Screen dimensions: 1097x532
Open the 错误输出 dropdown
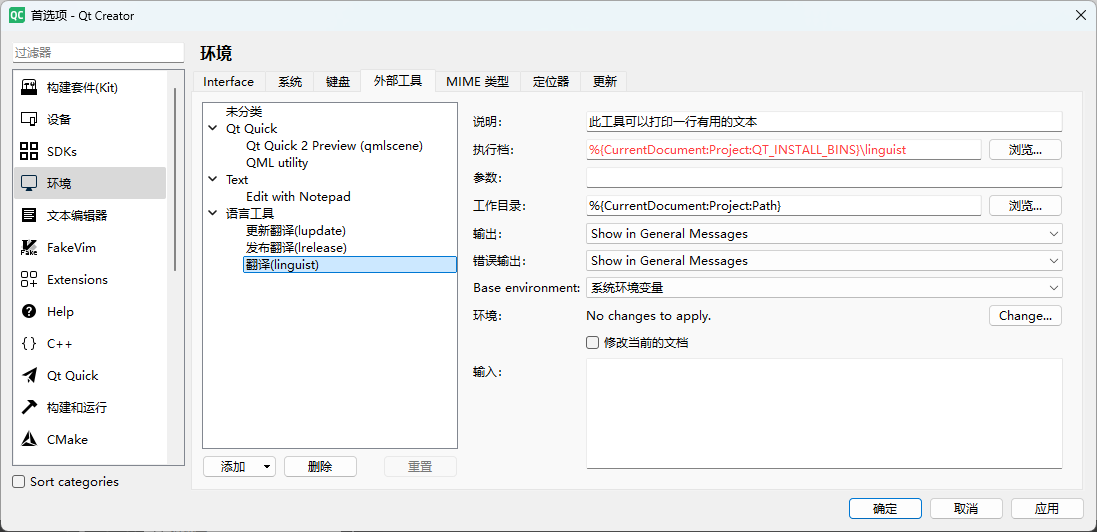(824, 260)
